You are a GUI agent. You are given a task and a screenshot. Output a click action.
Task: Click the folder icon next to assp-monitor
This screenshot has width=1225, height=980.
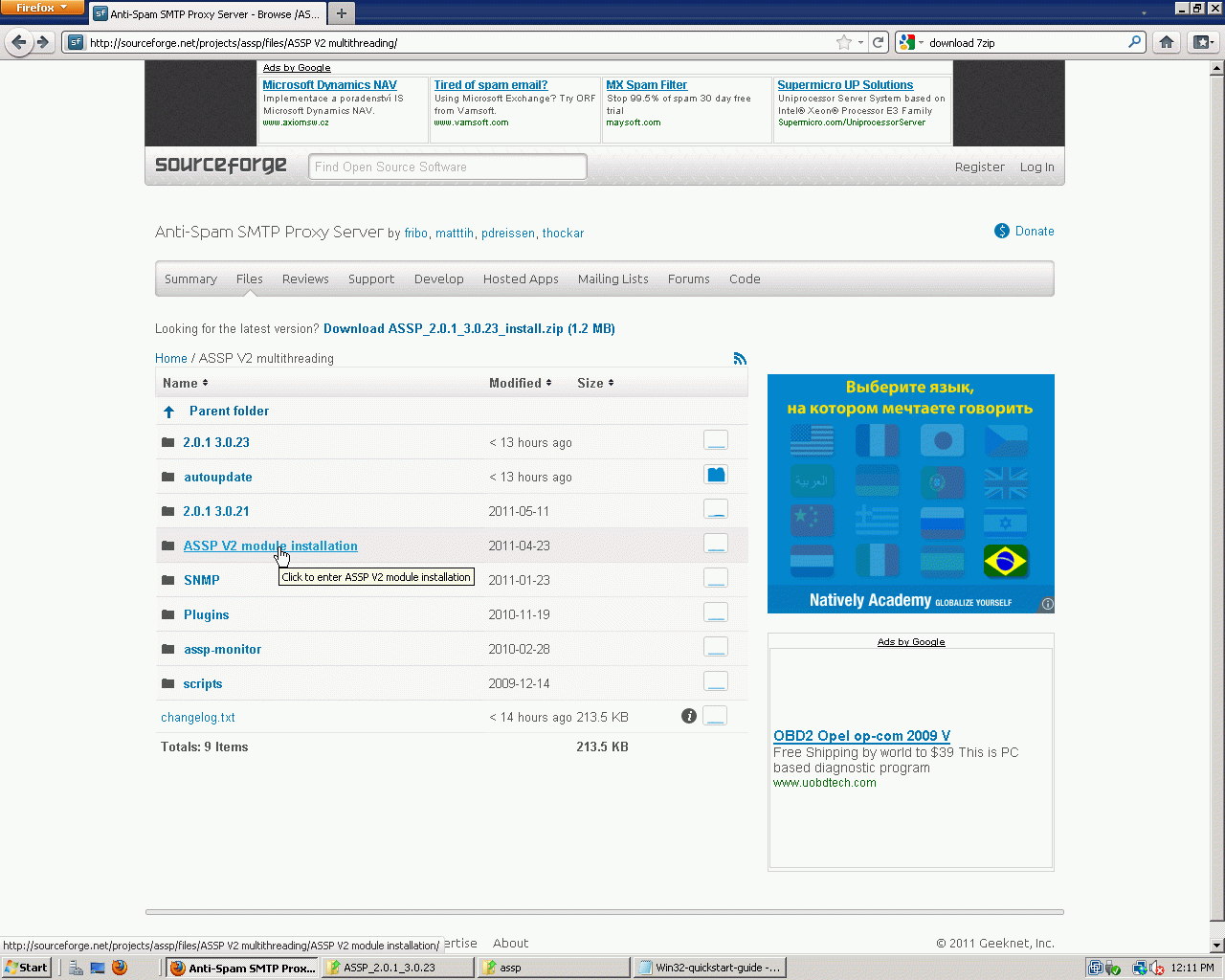point(168,649)
